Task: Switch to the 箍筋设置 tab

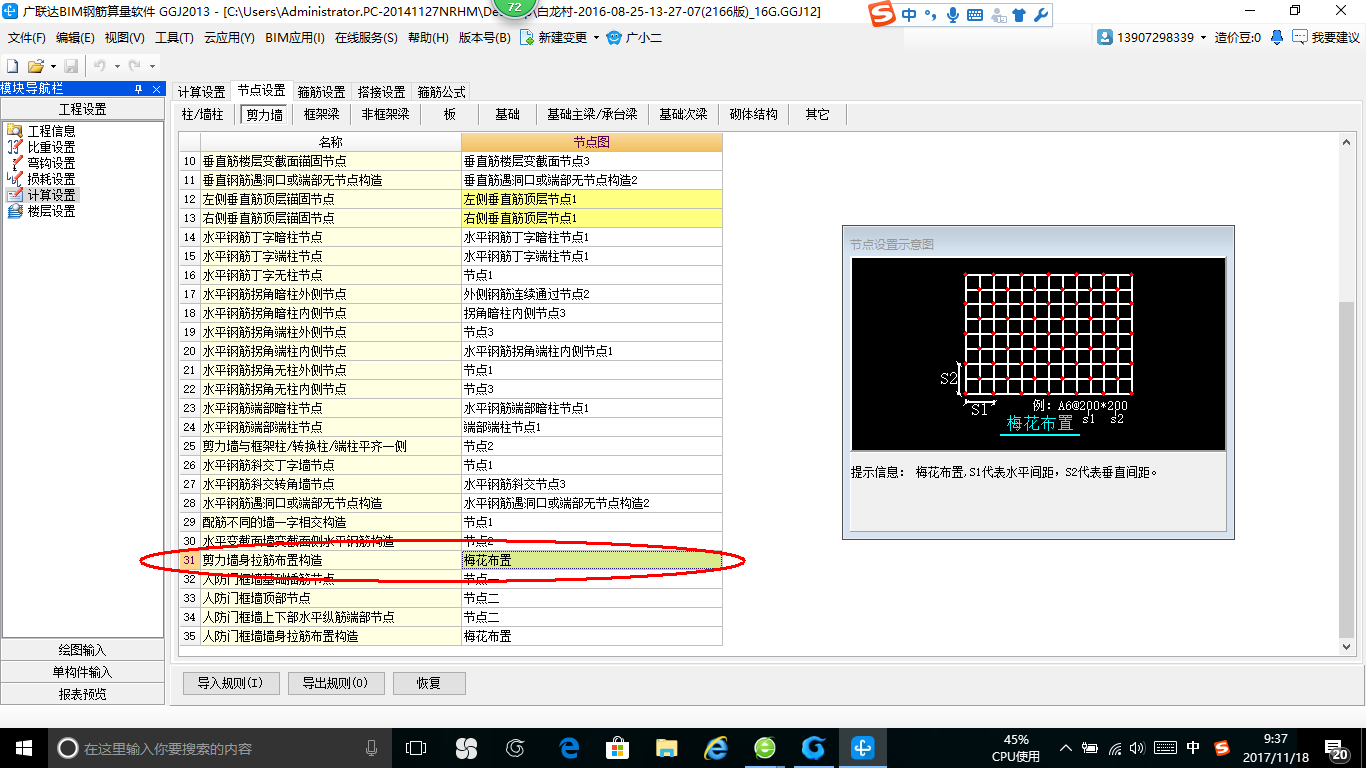Action: click(x=321, y=92)
